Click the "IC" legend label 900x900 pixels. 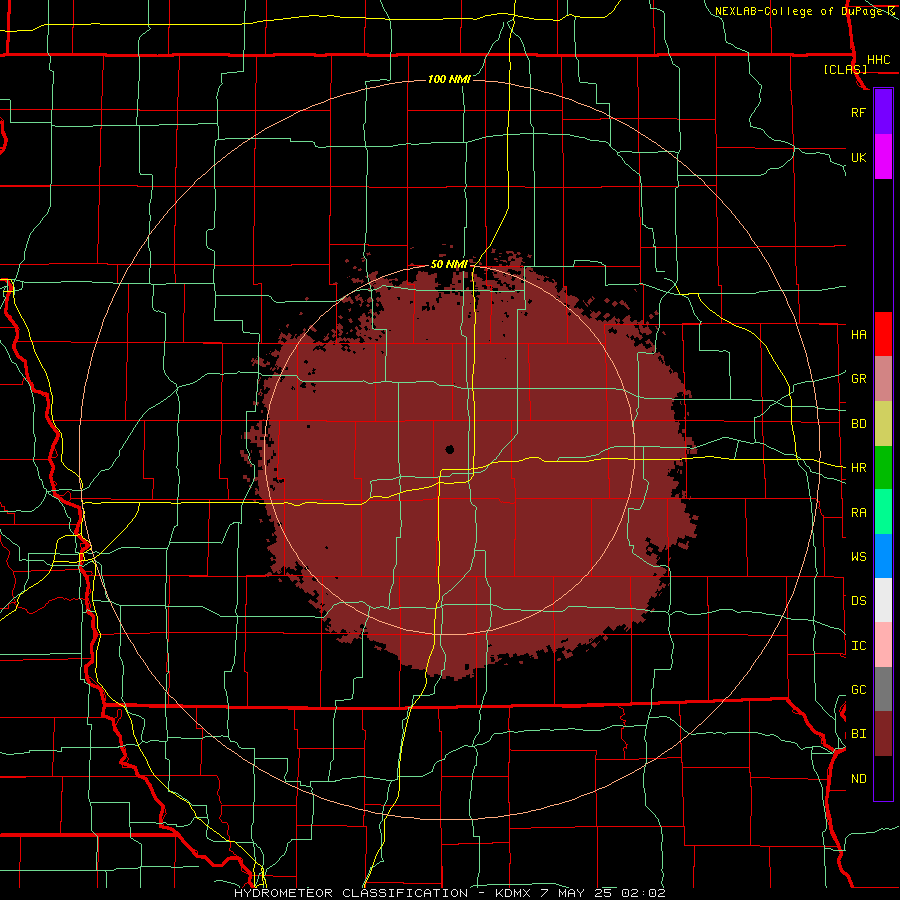click(858, 646)
